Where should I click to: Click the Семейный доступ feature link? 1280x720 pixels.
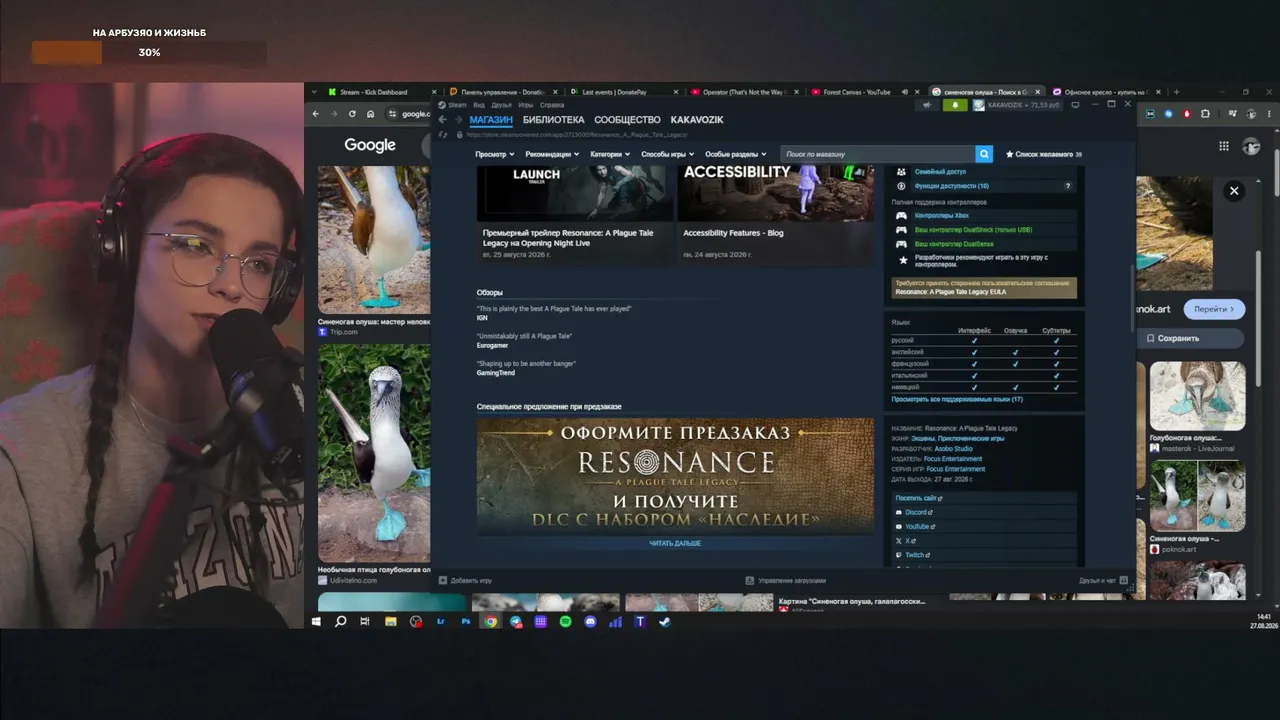tap(940, 172)
